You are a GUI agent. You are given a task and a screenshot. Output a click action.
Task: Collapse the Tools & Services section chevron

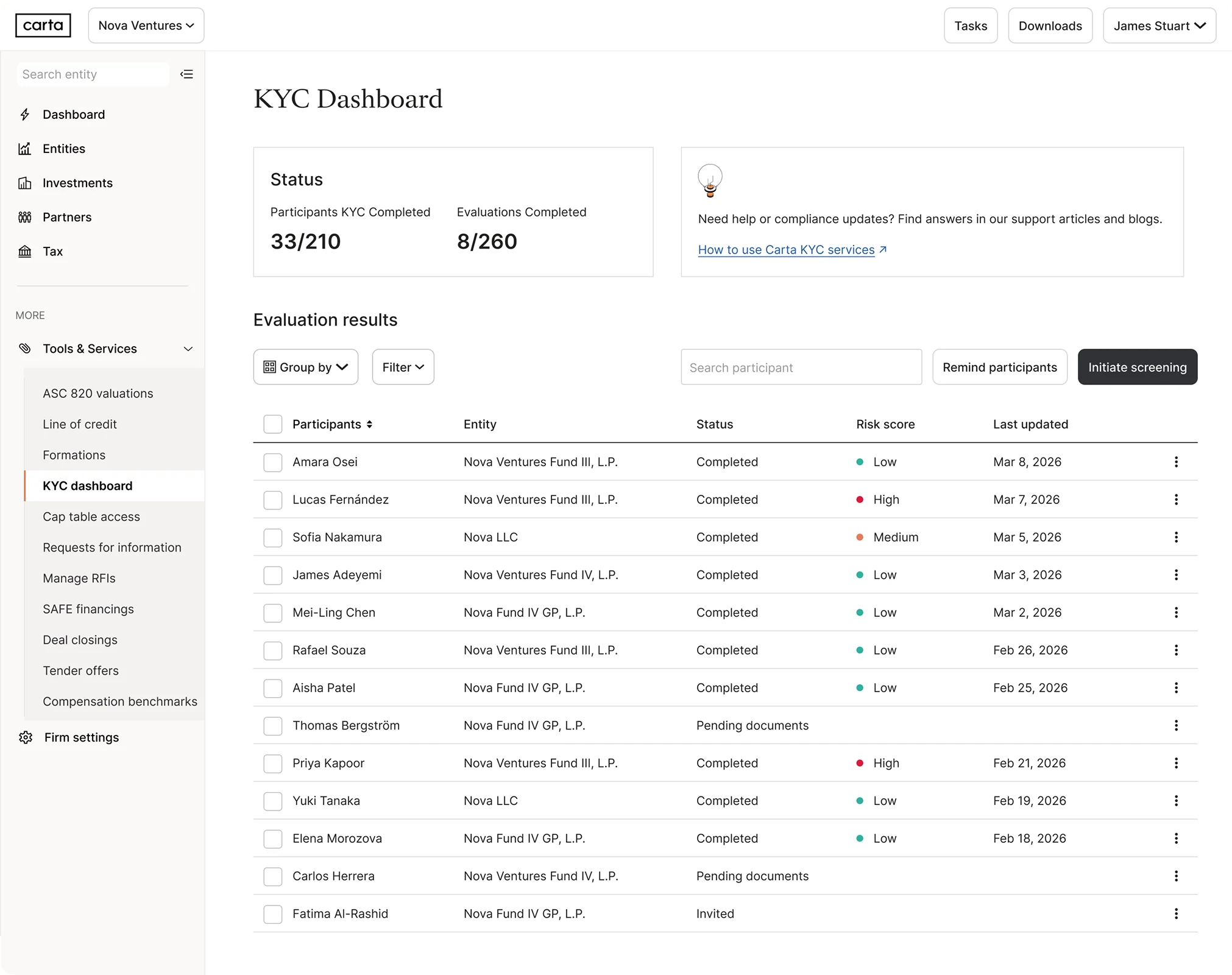pos(188,349)
